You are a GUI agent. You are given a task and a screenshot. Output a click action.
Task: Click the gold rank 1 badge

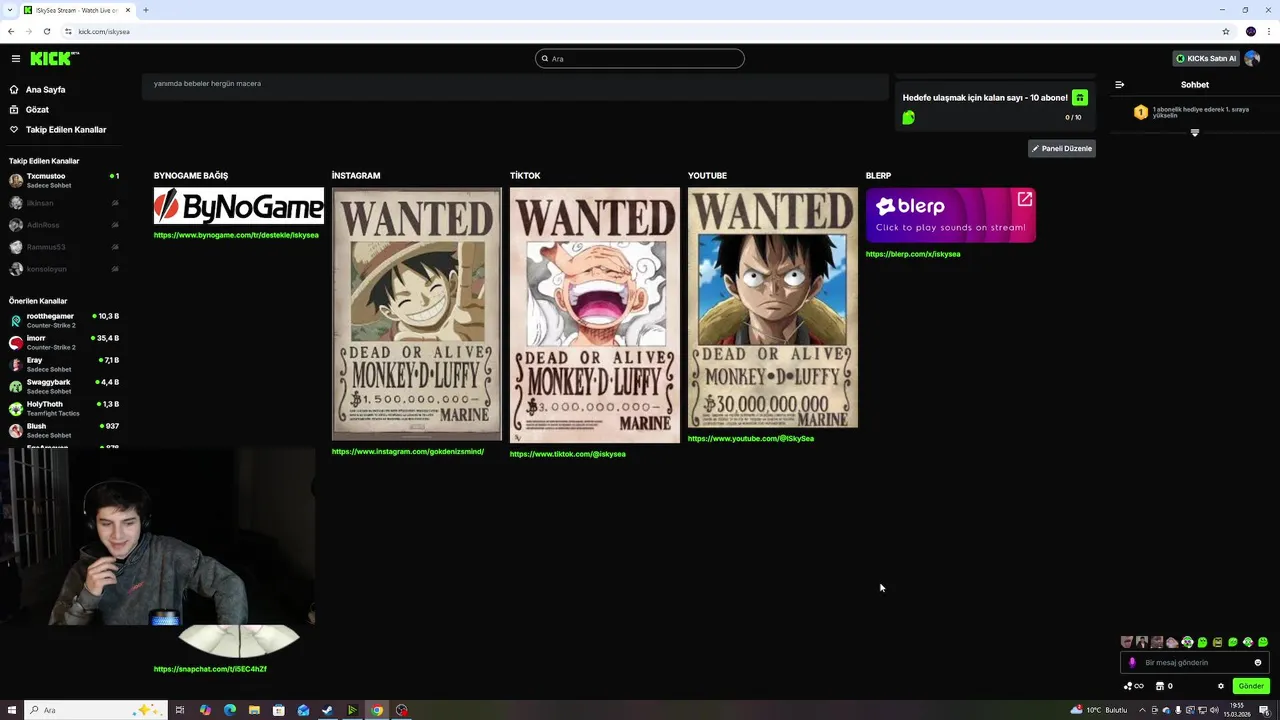point(1141,112)
